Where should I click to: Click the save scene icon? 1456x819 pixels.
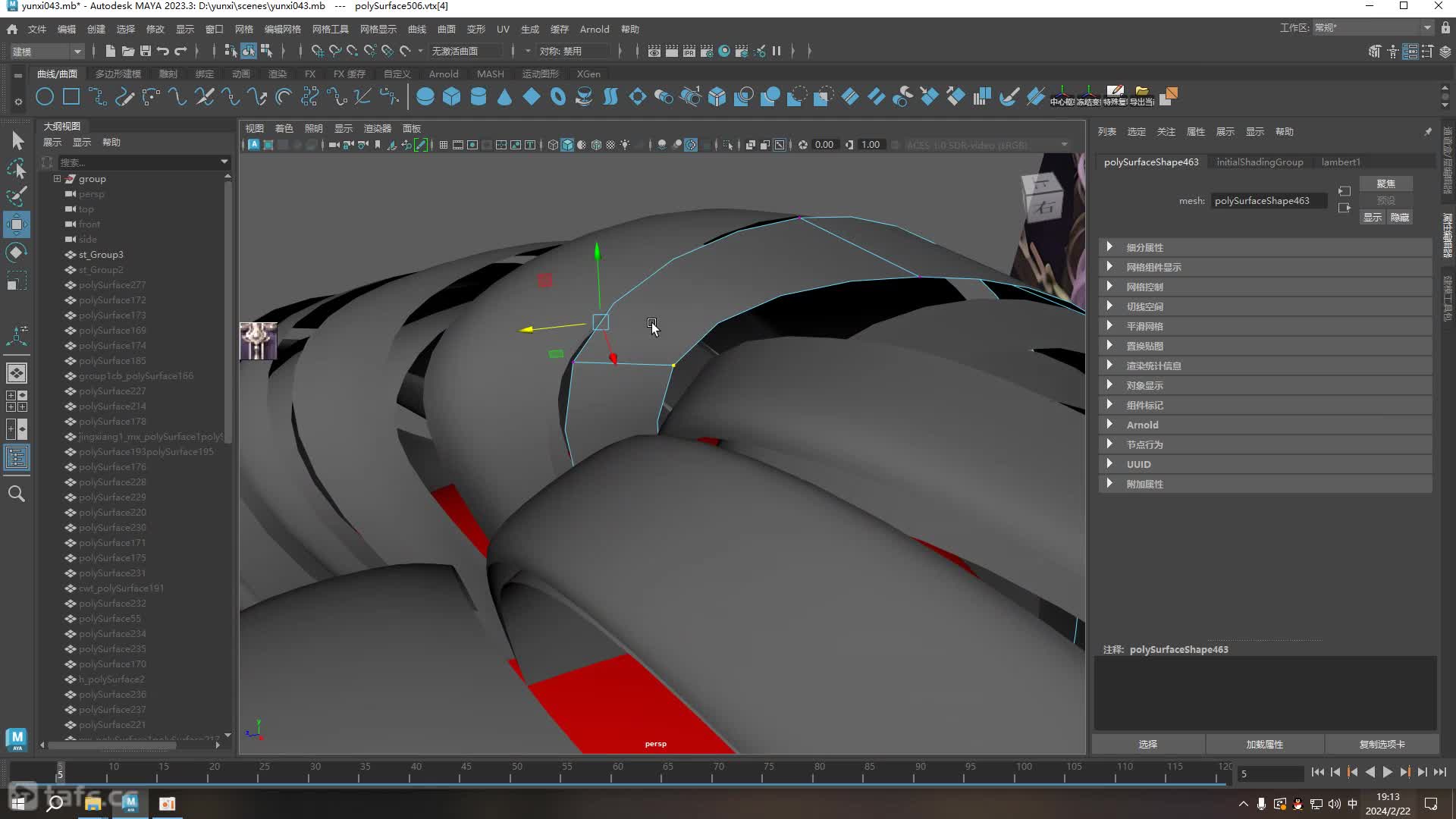146,51
